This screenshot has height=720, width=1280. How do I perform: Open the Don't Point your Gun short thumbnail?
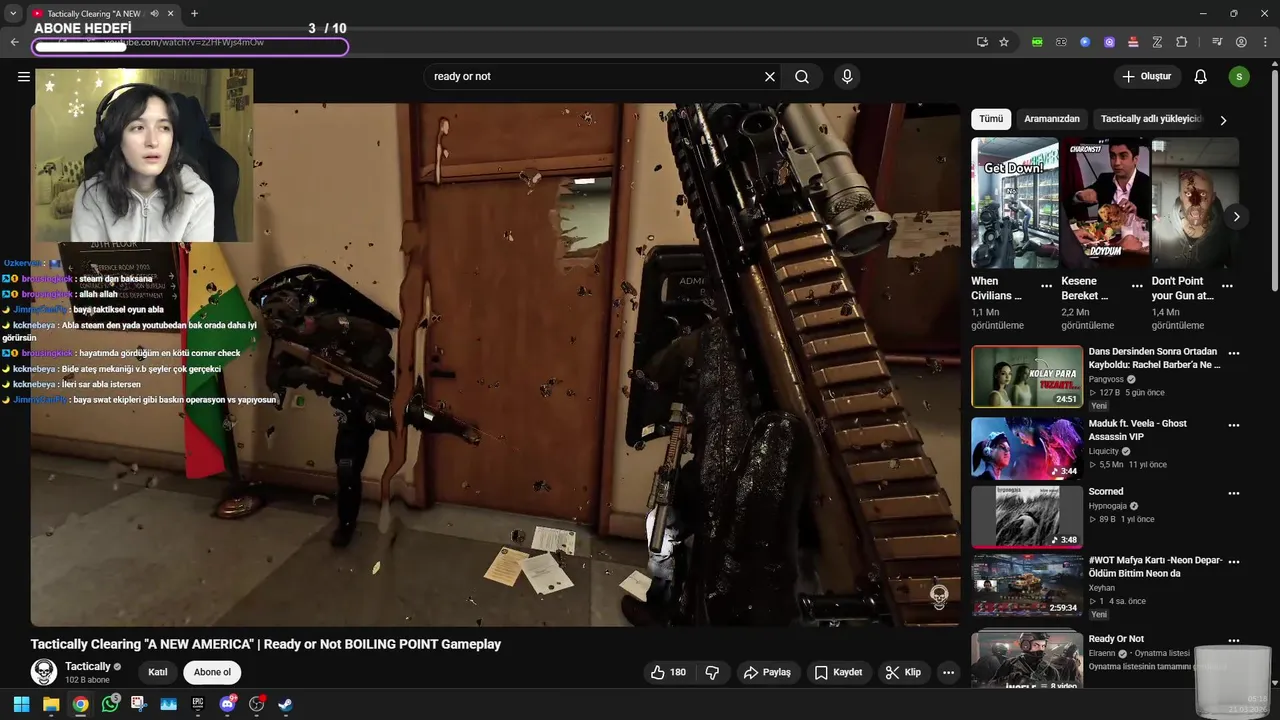coord(1195,203)
